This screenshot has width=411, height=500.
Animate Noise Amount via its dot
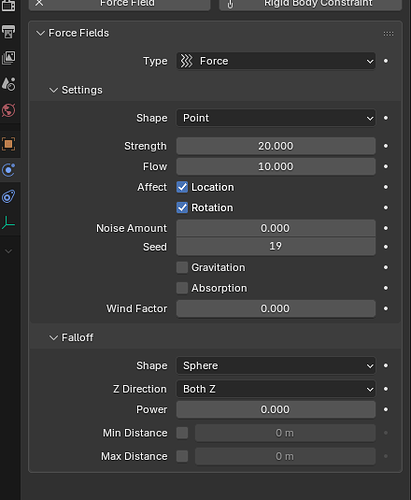click(x=386, y=228)
